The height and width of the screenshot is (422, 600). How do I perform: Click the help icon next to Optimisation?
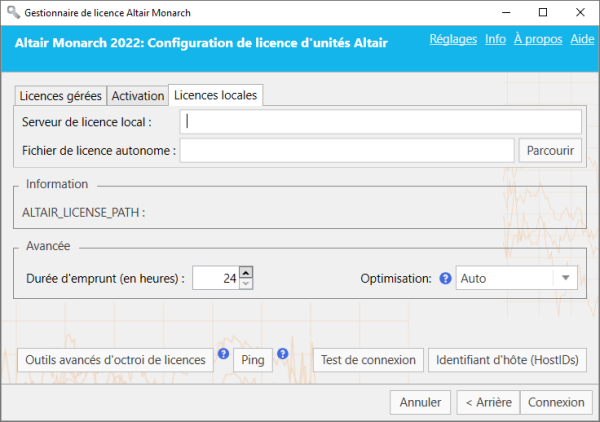coord(445,278)
